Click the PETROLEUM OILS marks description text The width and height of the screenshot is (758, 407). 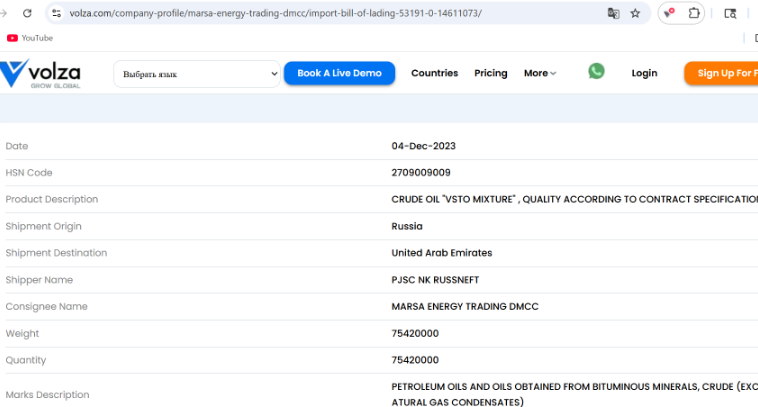(x=575, y=394)
